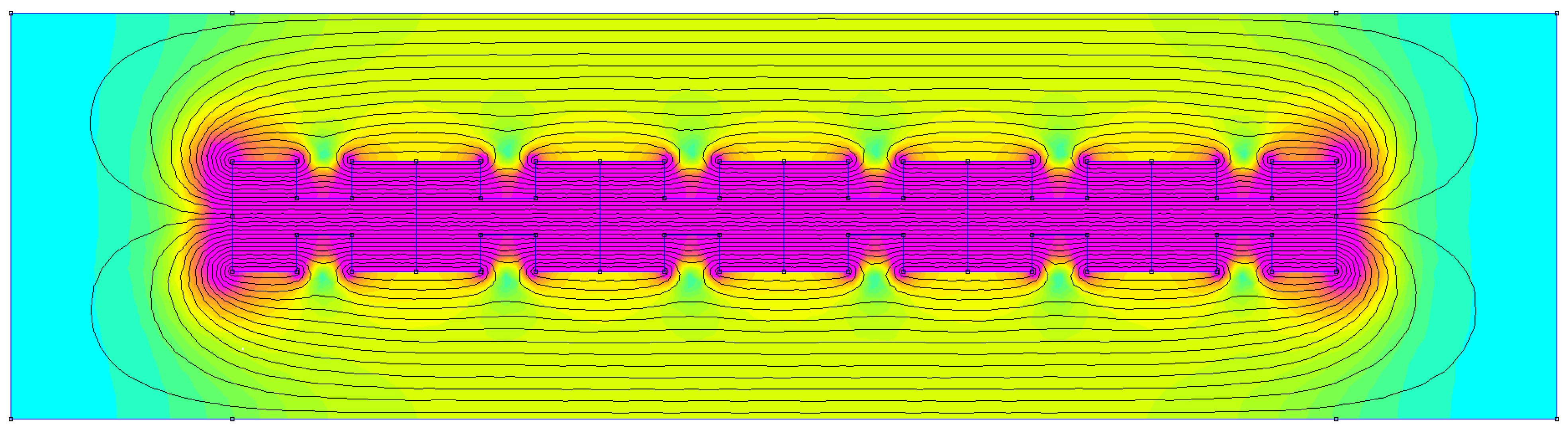Click top-left node of the leftmost block

[232, 161]
